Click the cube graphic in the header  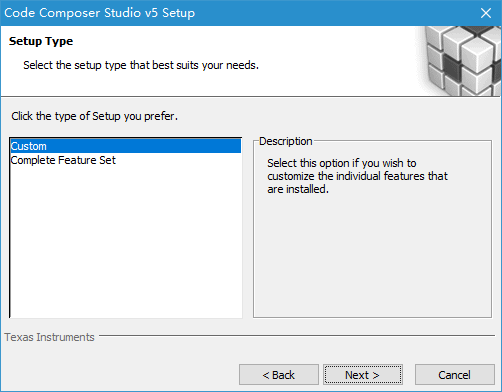tap(460, 61)
